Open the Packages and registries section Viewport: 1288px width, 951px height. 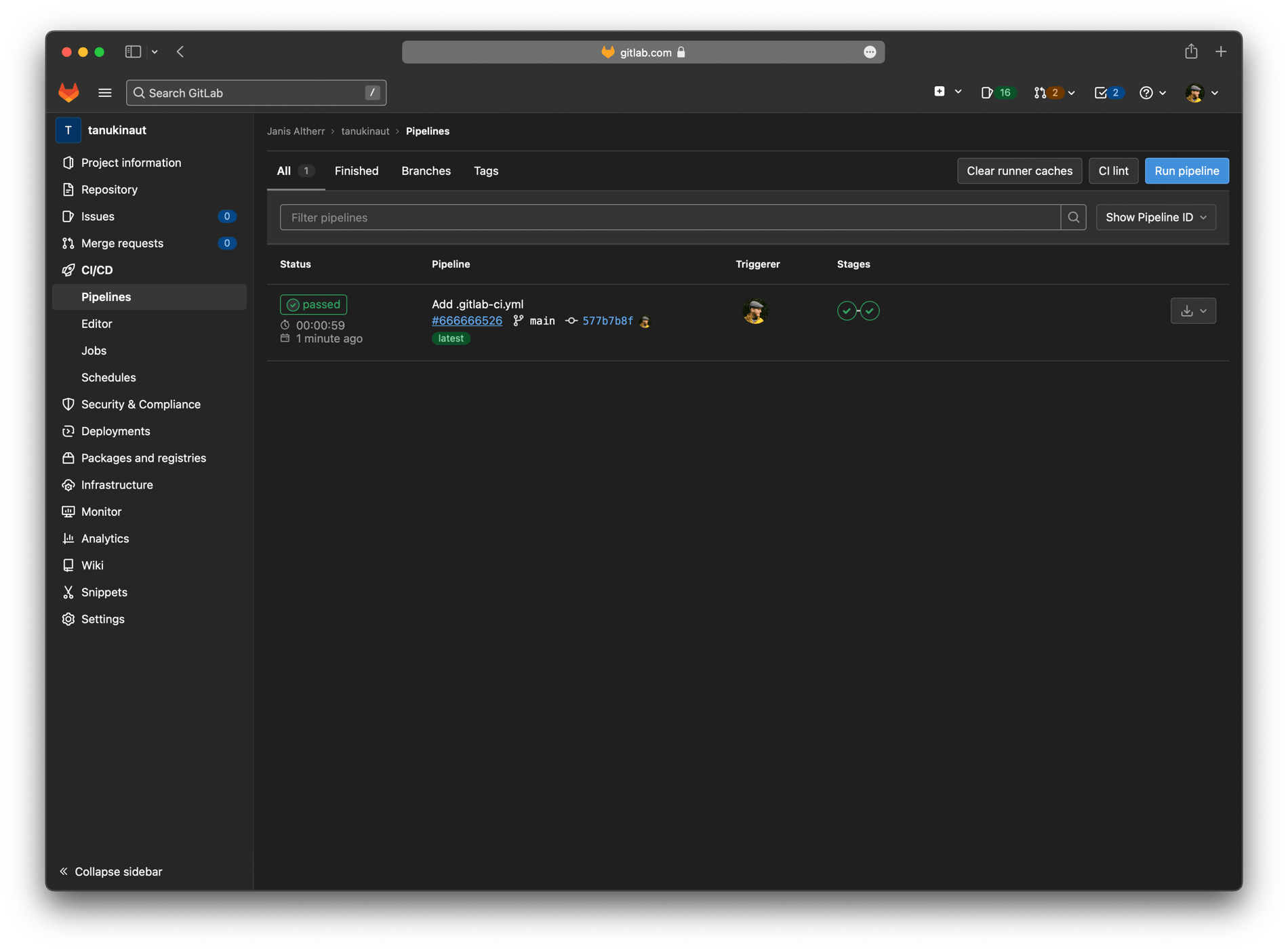pyautogui.click(x=143, y=458)
